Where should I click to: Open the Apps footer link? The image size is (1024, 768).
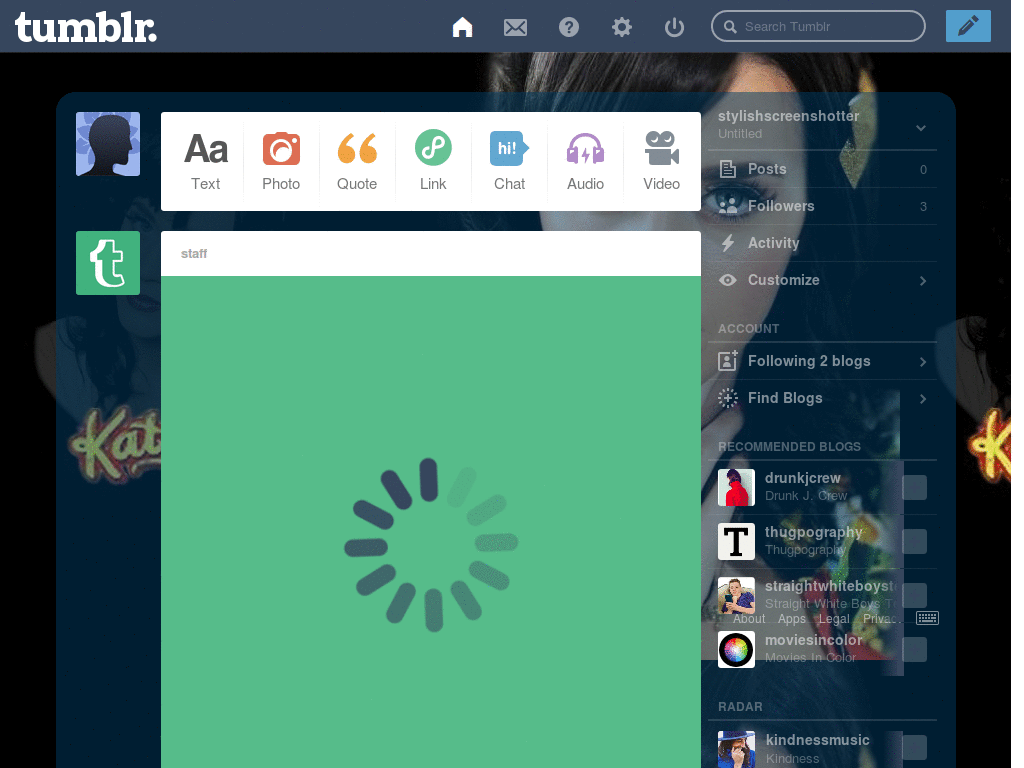click(792, 618)
